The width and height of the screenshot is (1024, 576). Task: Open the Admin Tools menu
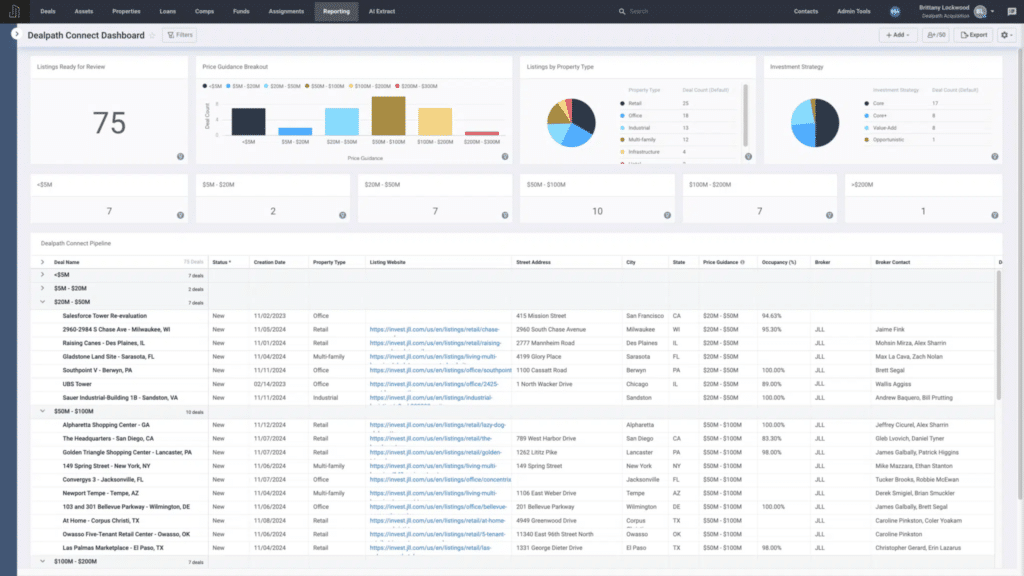click(852, 11)
